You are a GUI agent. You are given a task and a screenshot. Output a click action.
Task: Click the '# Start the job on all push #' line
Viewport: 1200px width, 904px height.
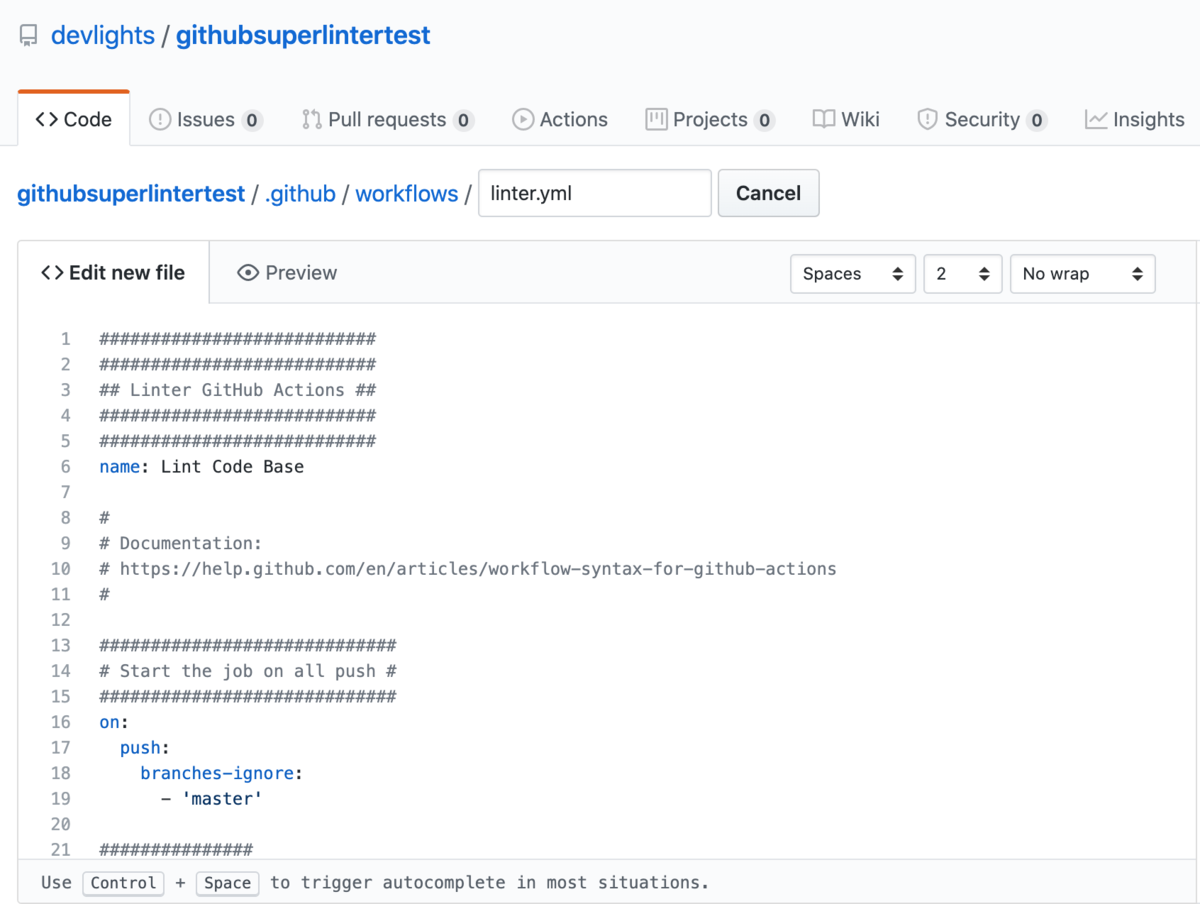(x=248, y=671)
